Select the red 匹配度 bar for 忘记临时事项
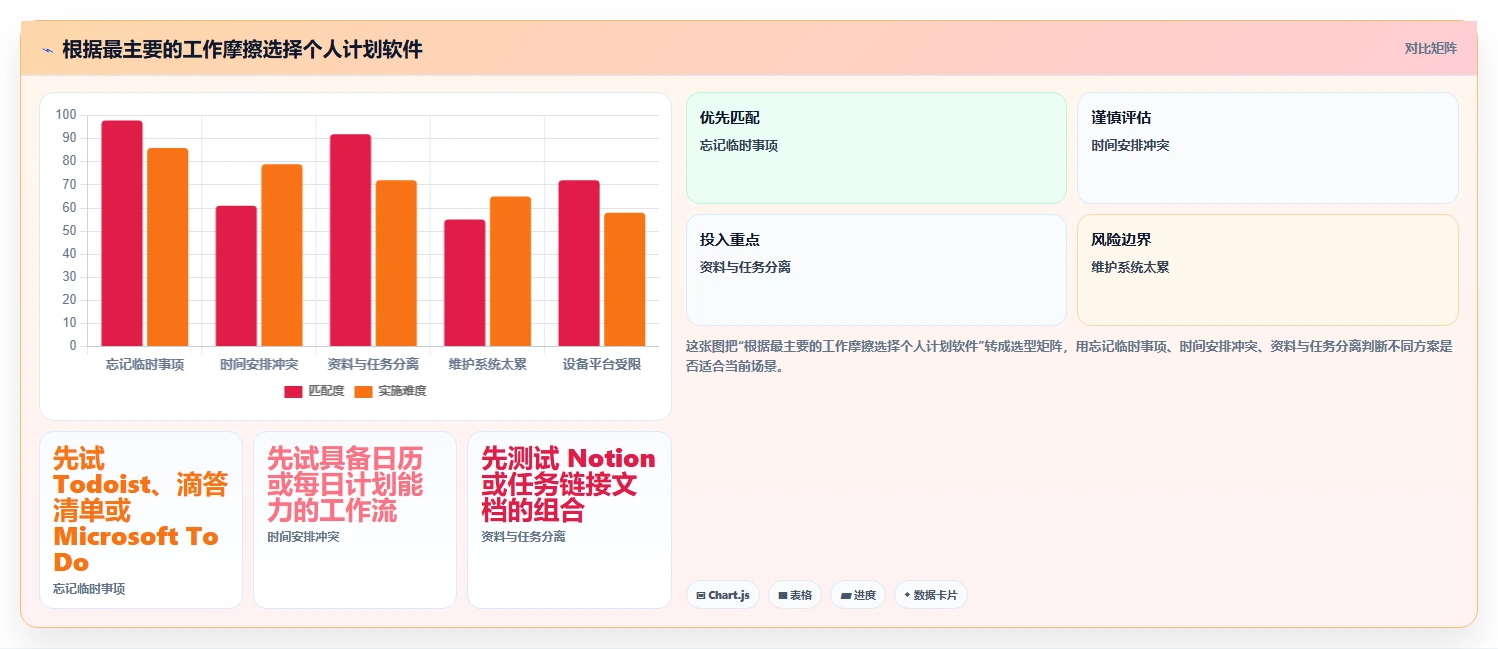Image resolution: width=1498 pixels, height=649 pixels. [x=122, y=233]
